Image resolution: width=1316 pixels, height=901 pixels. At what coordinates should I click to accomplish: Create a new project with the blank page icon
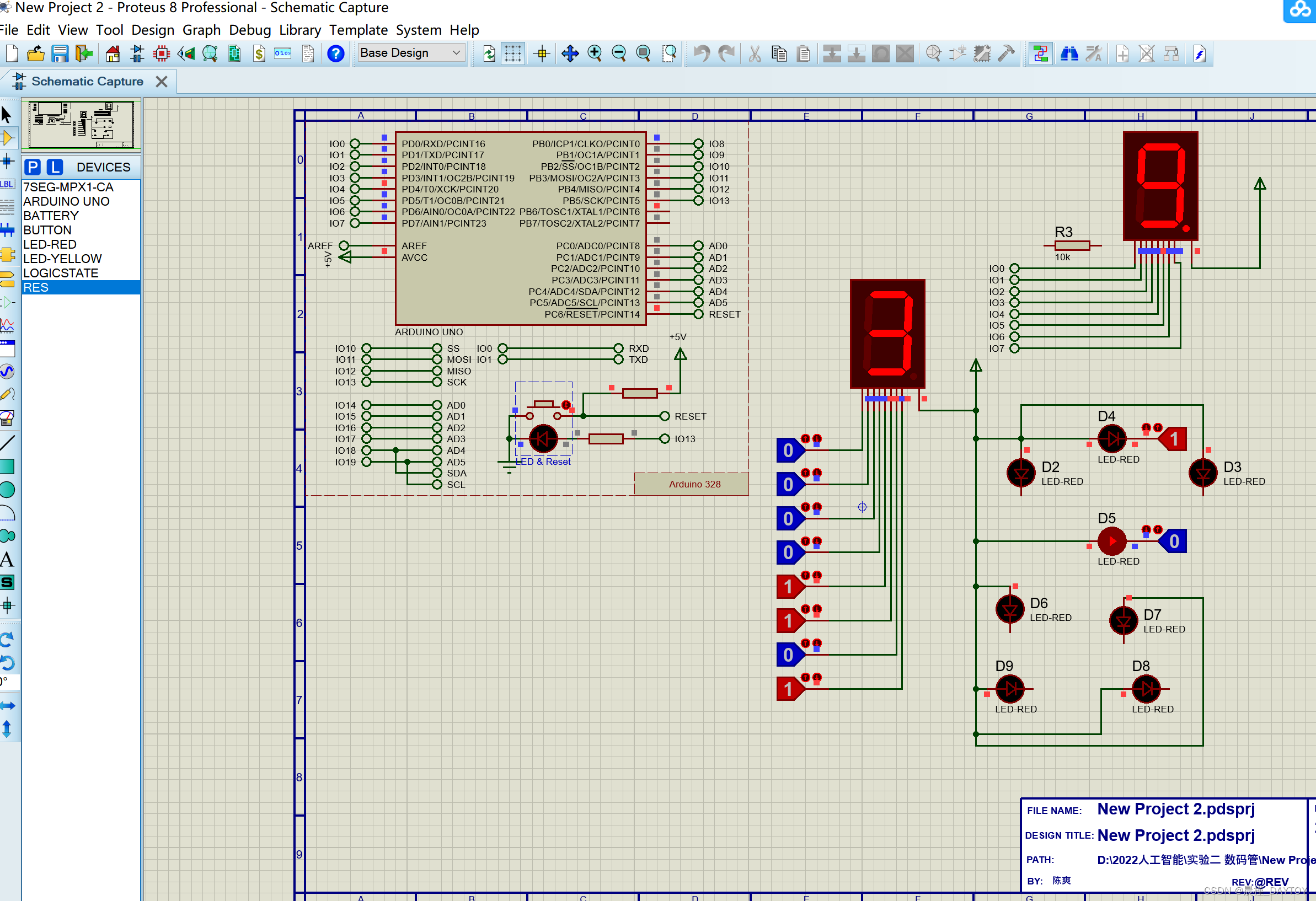tap(12, 54)
